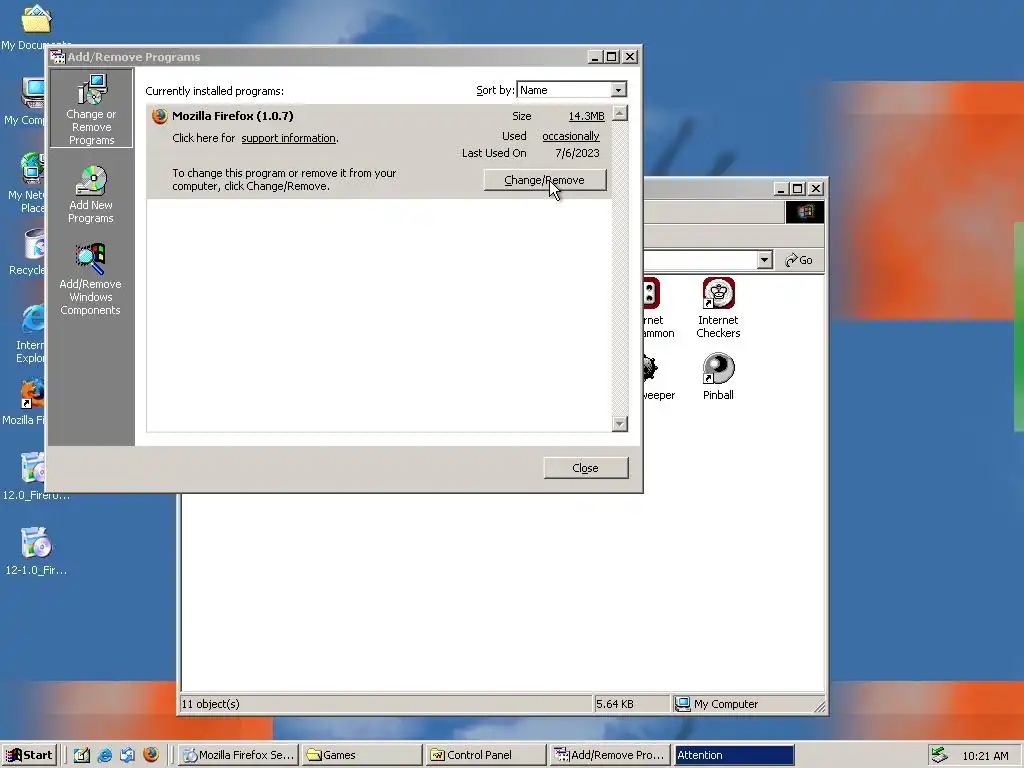Click Add/Remove Programs title bar icon
1024x768 pixels.
click(x=57, y=57)
